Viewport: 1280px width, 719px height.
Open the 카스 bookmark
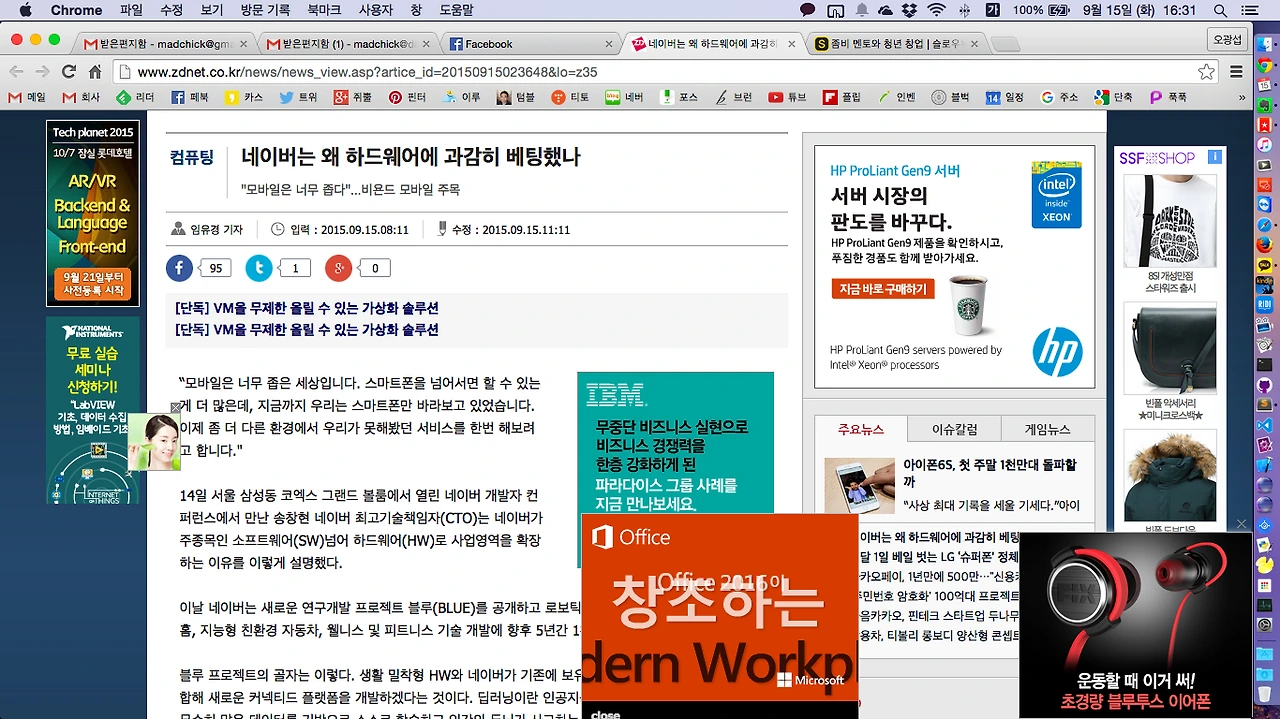[244, 97]
